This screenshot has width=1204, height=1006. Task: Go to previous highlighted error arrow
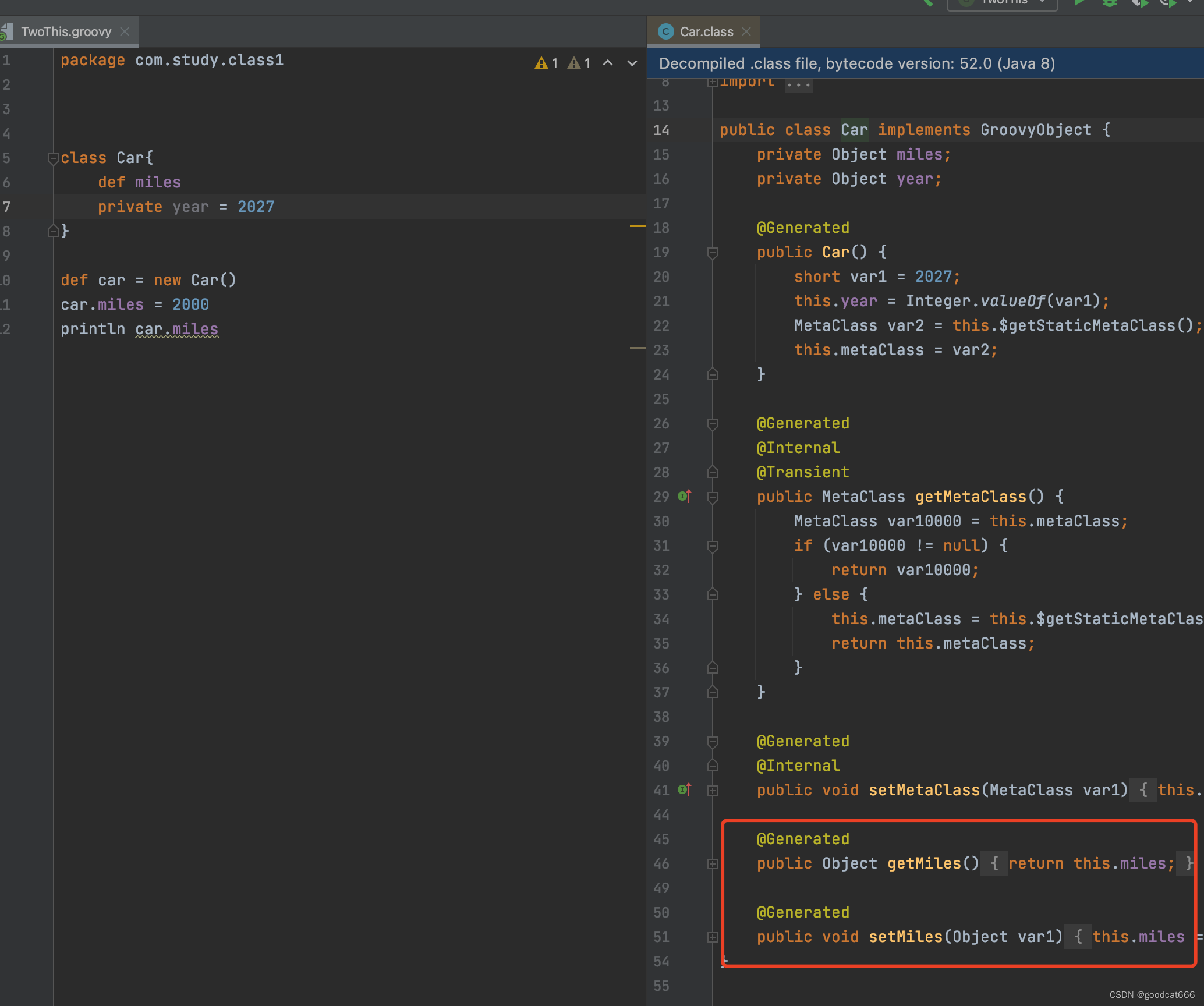(x=608, y=63)
